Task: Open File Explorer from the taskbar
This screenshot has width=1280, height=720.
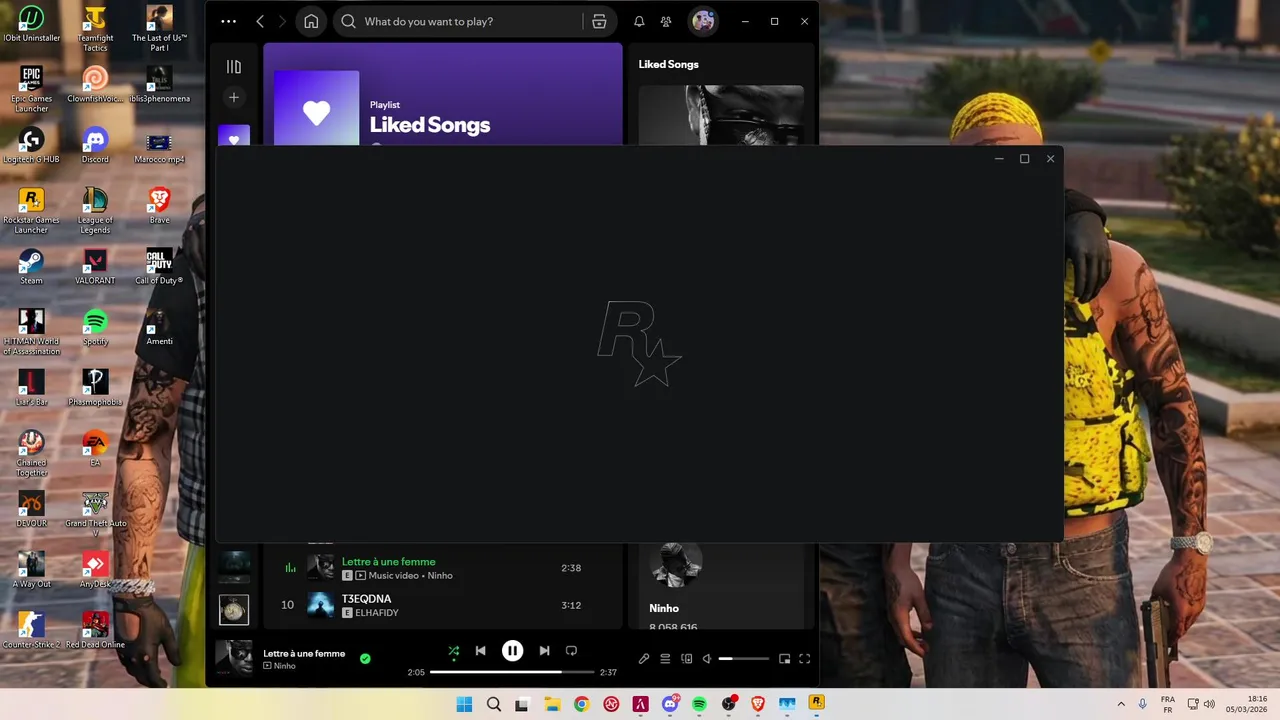Action: pyautogui.click(x=552, y=704)
